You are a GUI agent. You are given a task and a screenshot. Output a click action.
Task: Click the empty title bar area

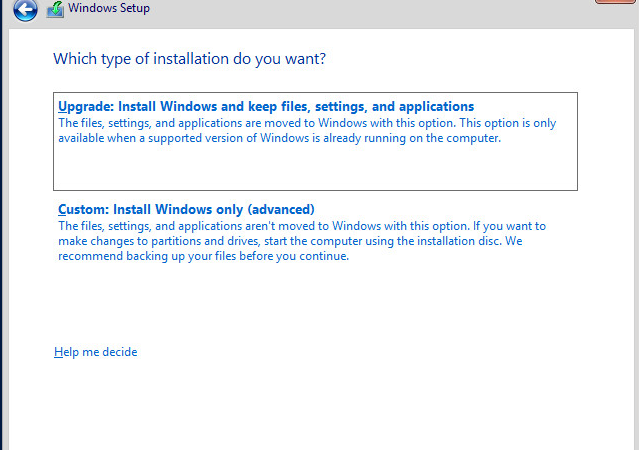coord(367,12)
